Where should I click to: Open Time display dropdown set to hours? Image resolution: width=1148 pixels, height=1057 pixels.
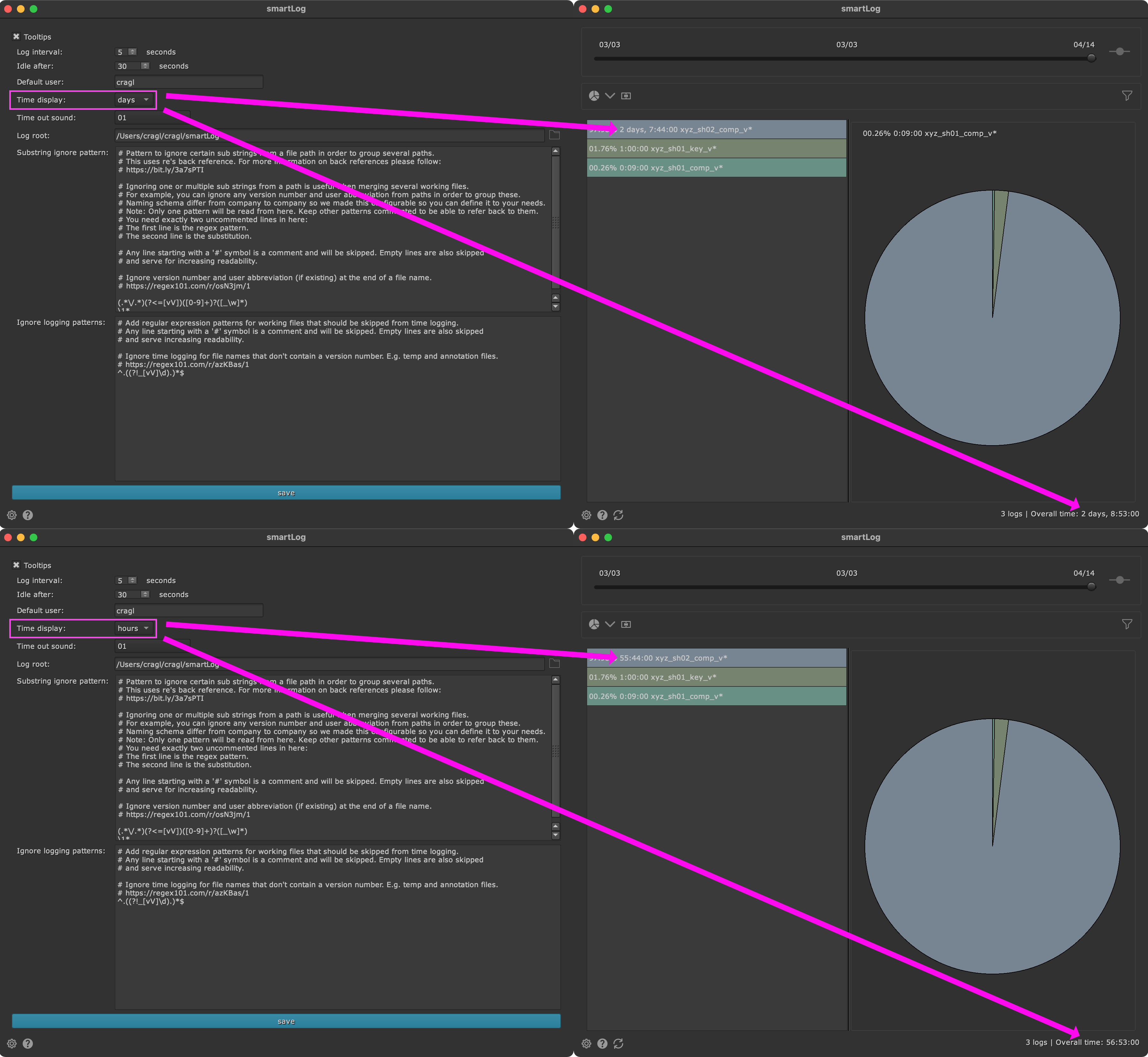(x=134, y=628)
